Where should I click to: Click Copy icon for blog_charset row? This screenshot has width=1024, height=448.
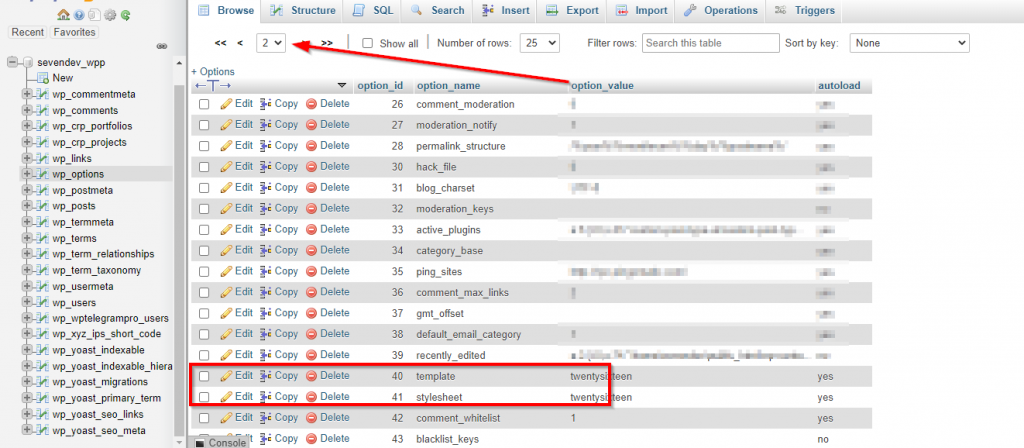click(266, 187)
